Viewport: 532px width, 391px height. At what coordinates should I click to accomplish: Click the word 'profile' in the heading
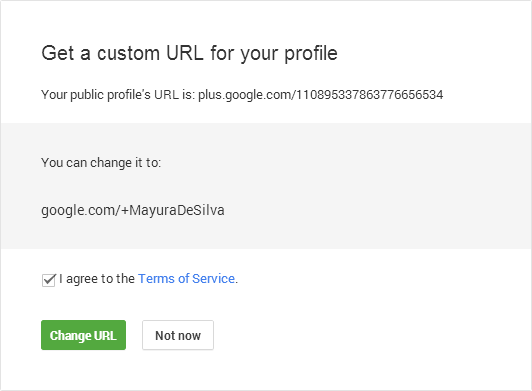coord(311,54)
